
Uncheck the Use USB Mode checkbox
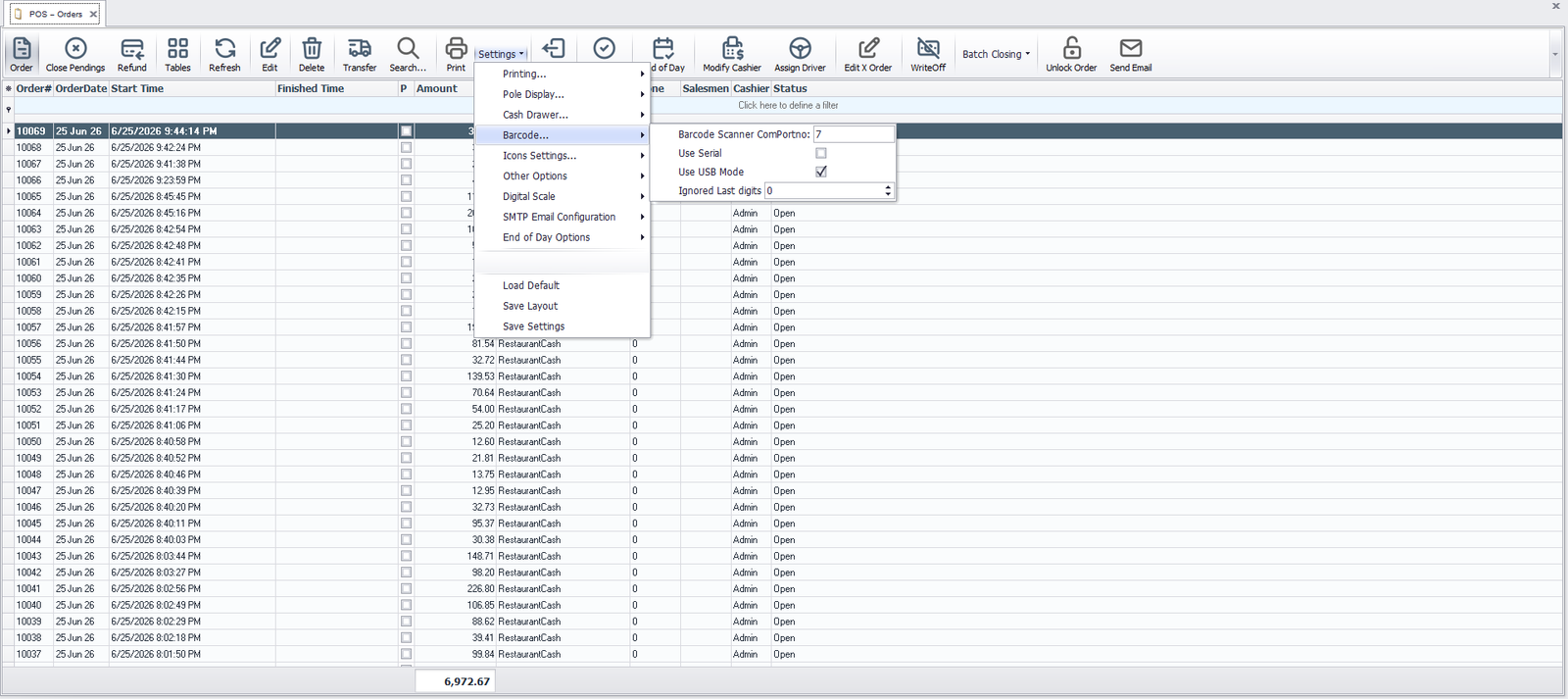821,172
